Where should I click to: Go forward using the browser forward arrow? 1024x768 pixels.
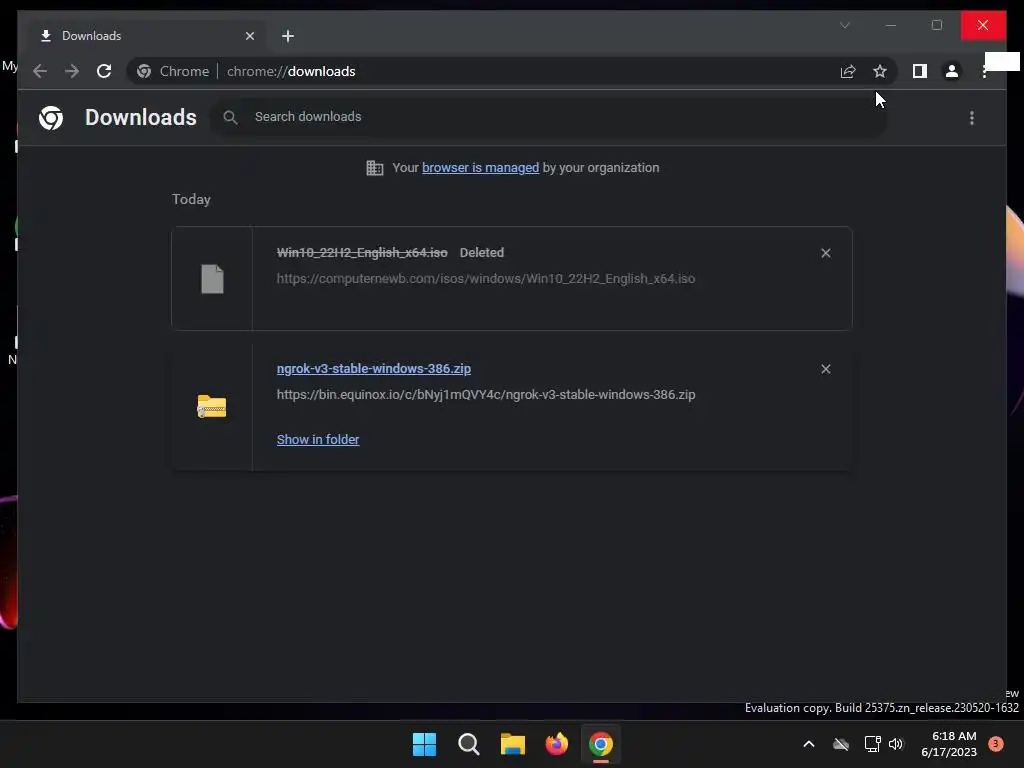72,71
